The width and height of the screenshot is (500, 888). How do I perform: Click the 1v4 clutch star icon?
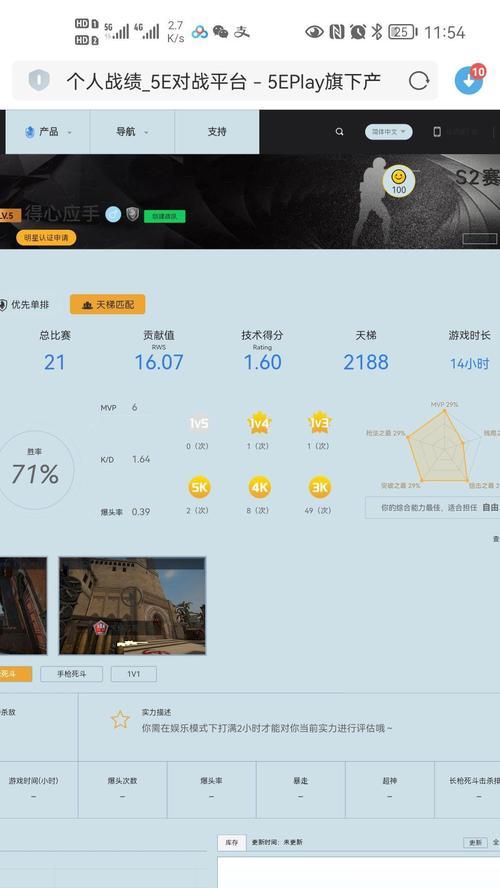pos(259,422)
